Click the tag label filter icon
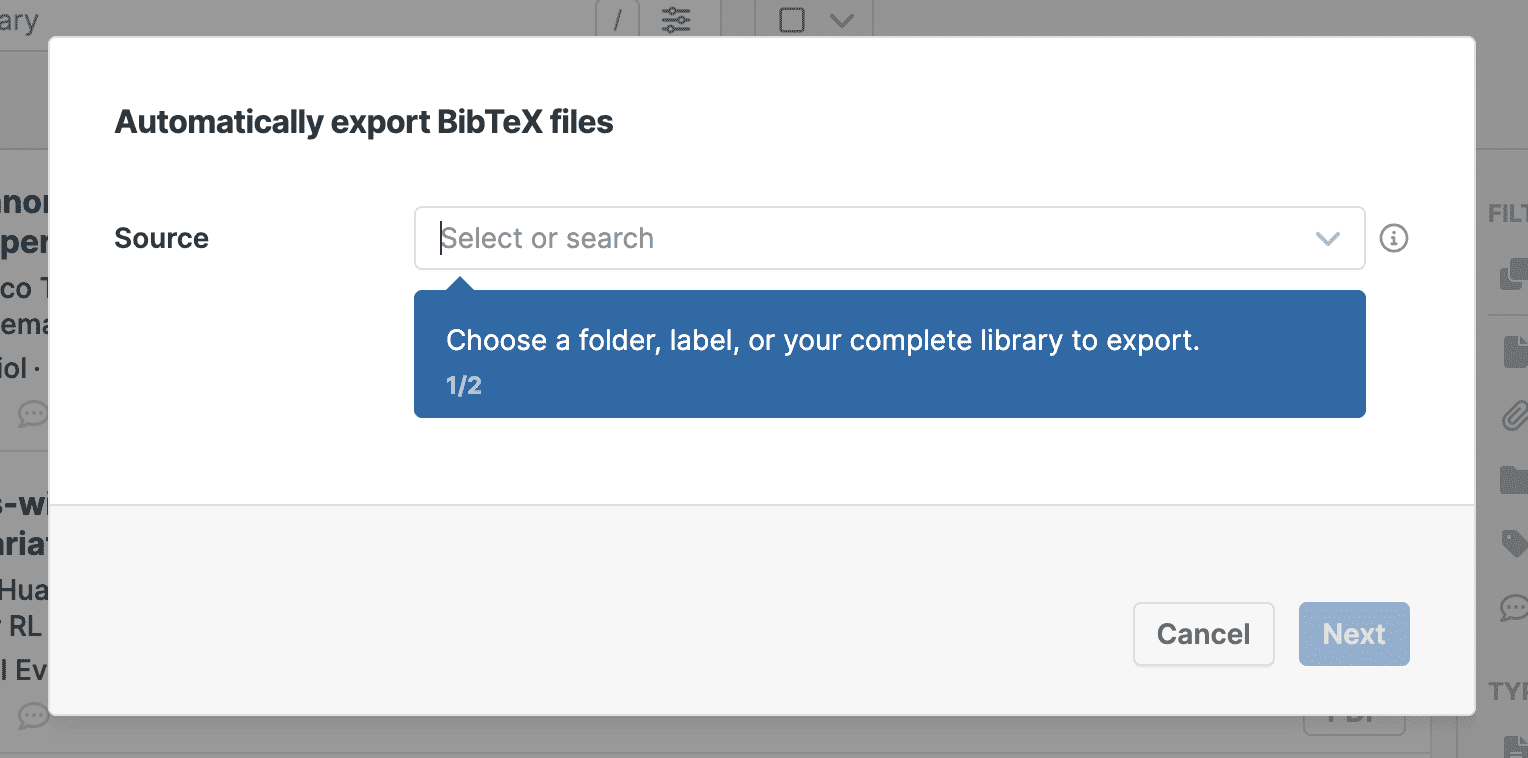 coord(1515,543)
